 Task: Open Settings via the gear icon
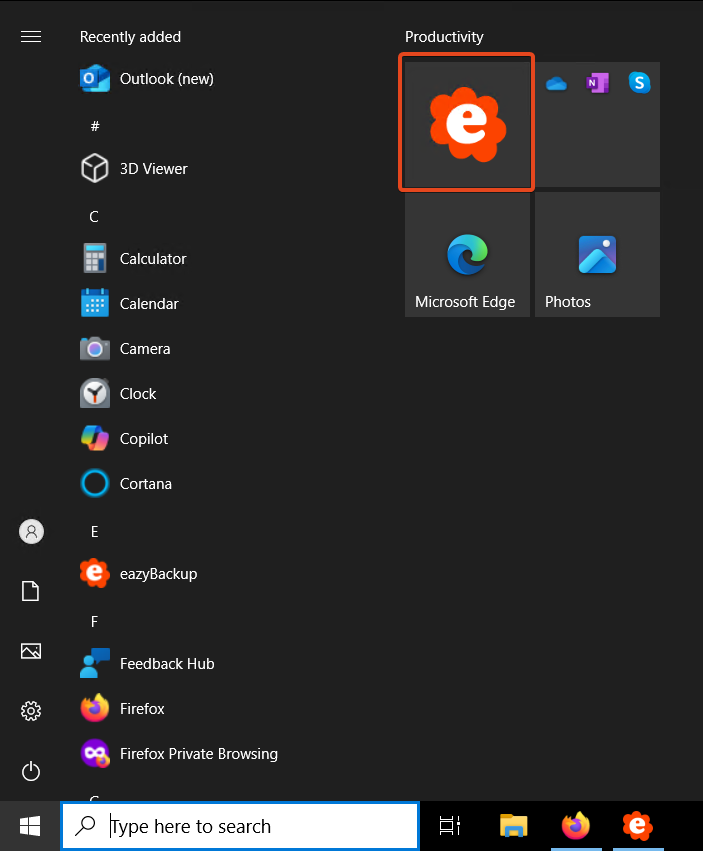pos(31,711)
